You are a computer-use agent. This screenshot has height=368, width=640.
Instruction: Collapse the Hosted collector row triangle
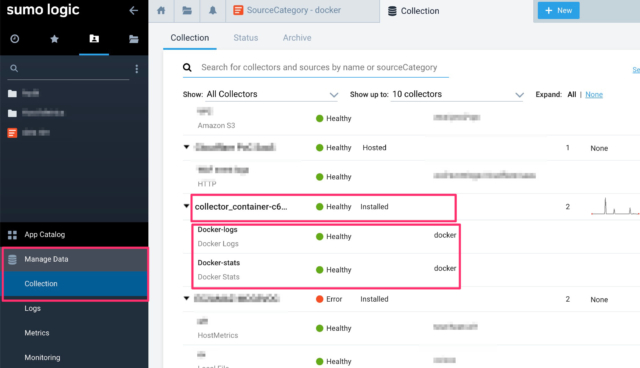(x=187, y=147)
